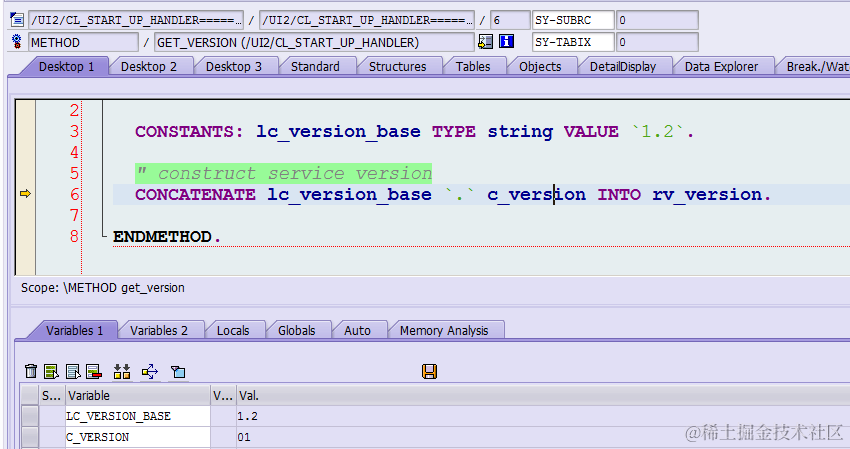The width and height of the screenshot is (850, 449).
Task: Click the METHOD event type icon
Action: pyautogui.click(x=17, y=41)
